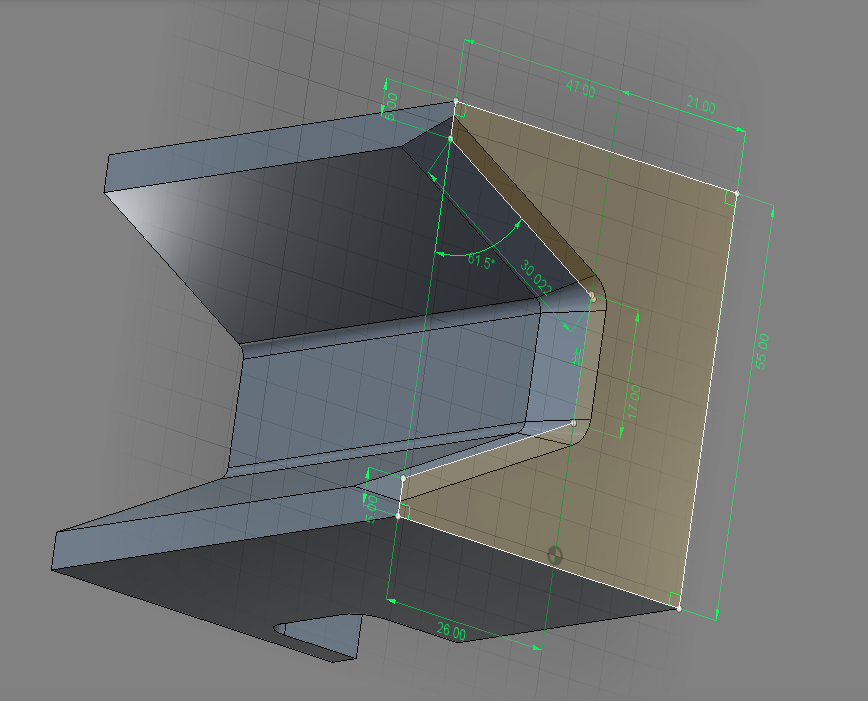Click the sketch point at the 55.00 line's lower end

point(680,608)
